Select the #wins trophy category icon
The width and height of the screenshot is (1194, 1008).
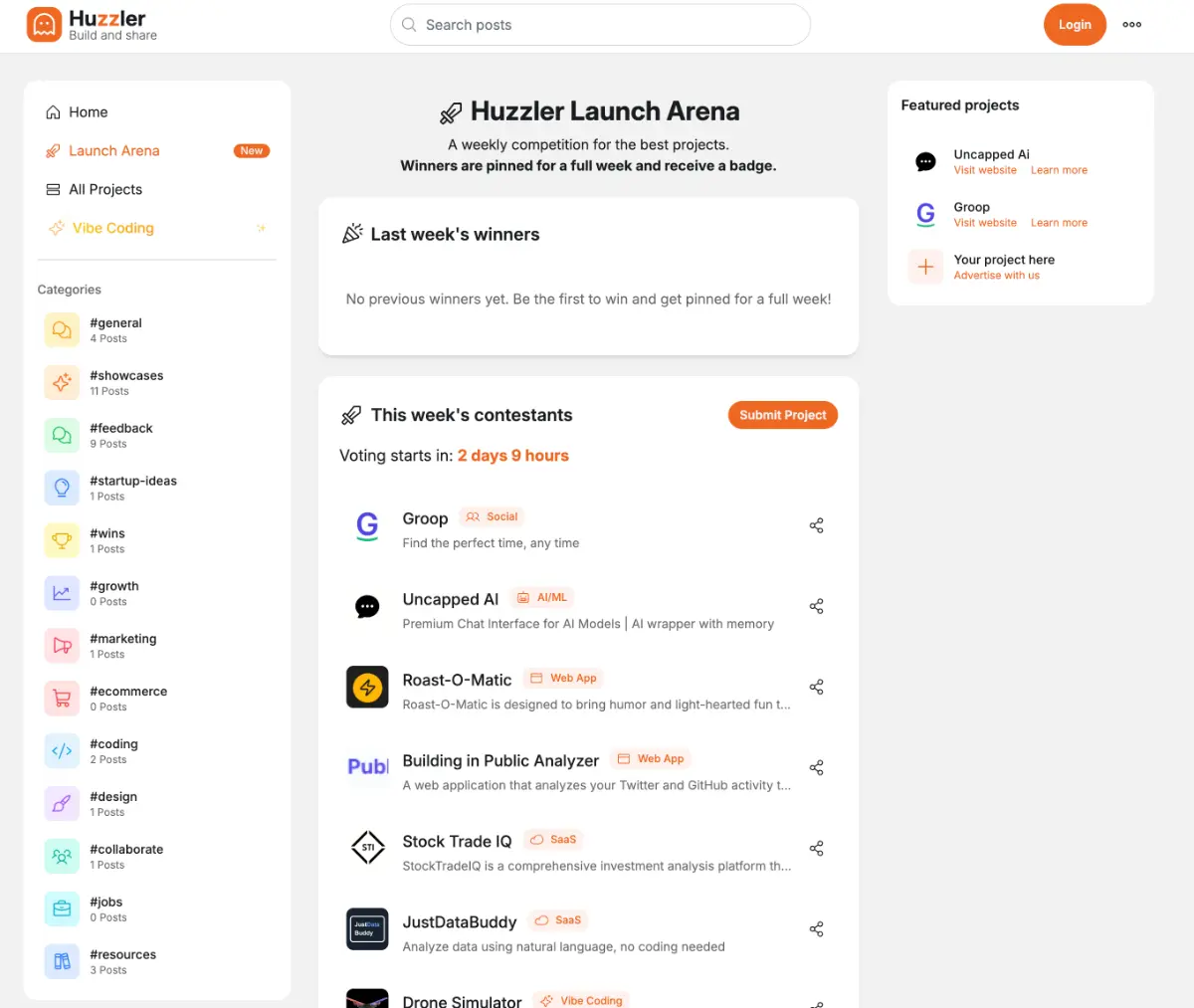tap(62, 541)
